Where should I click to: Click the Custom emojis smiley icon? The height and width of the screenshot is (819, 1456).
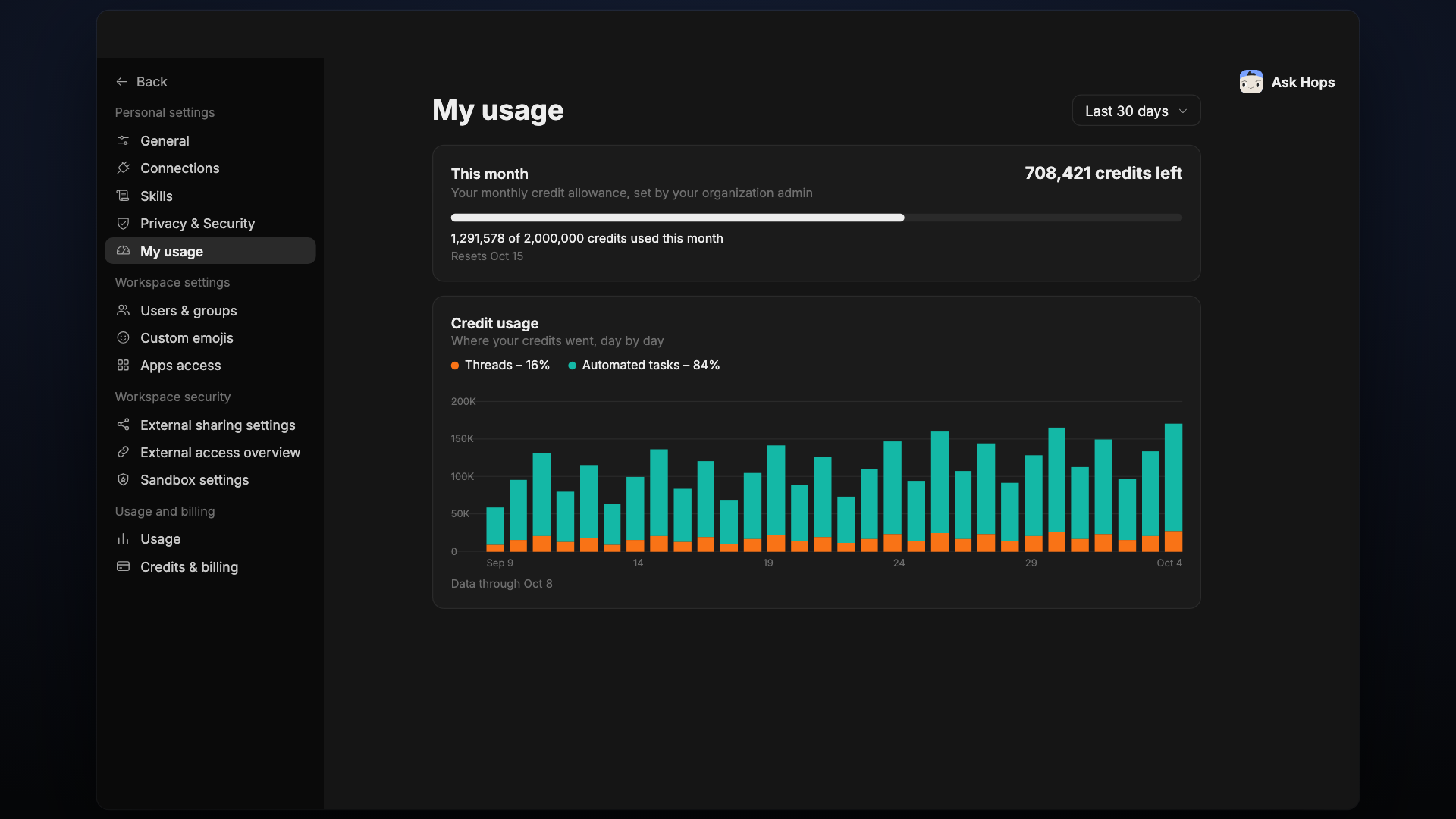(x=123, y=338)
